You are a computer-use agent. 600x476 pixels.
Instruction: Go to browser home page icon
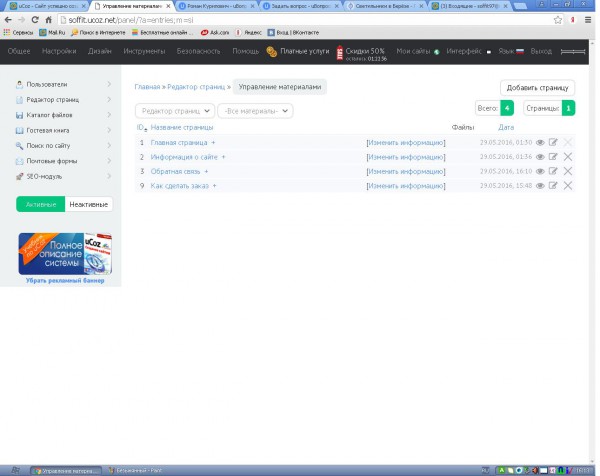48,20
